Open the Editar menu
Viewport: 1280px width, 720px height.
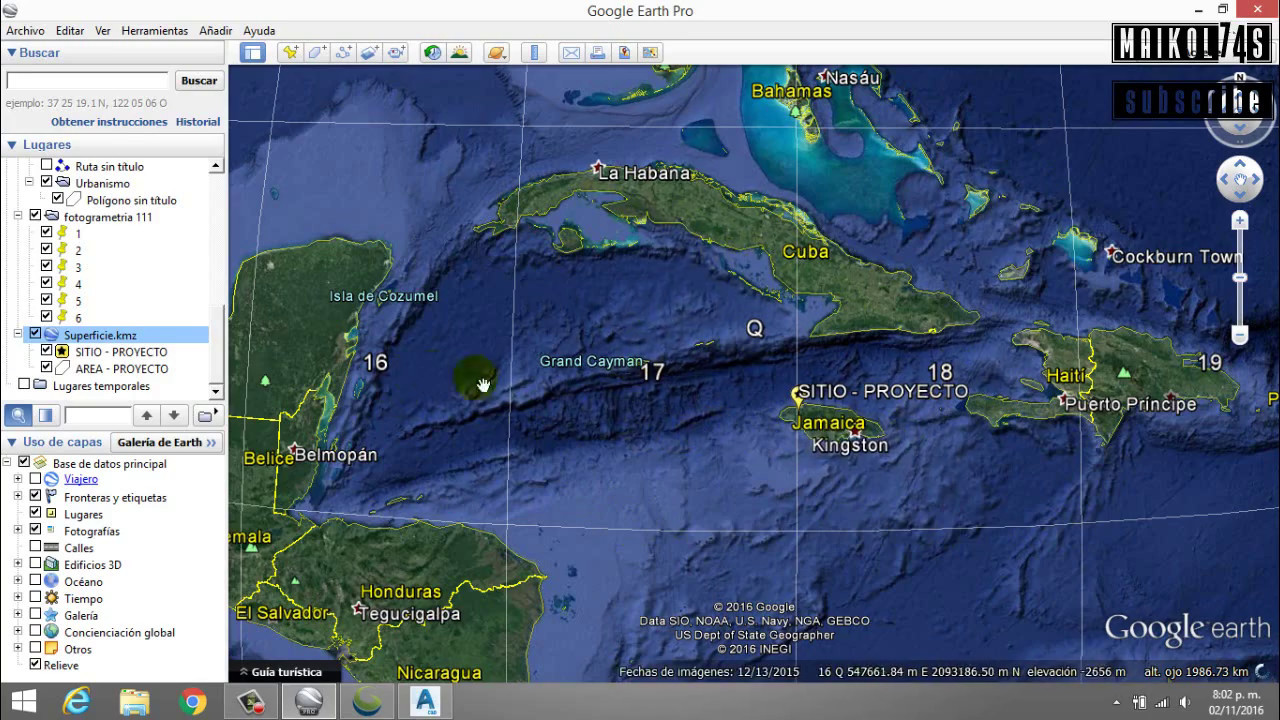(70, 31)
